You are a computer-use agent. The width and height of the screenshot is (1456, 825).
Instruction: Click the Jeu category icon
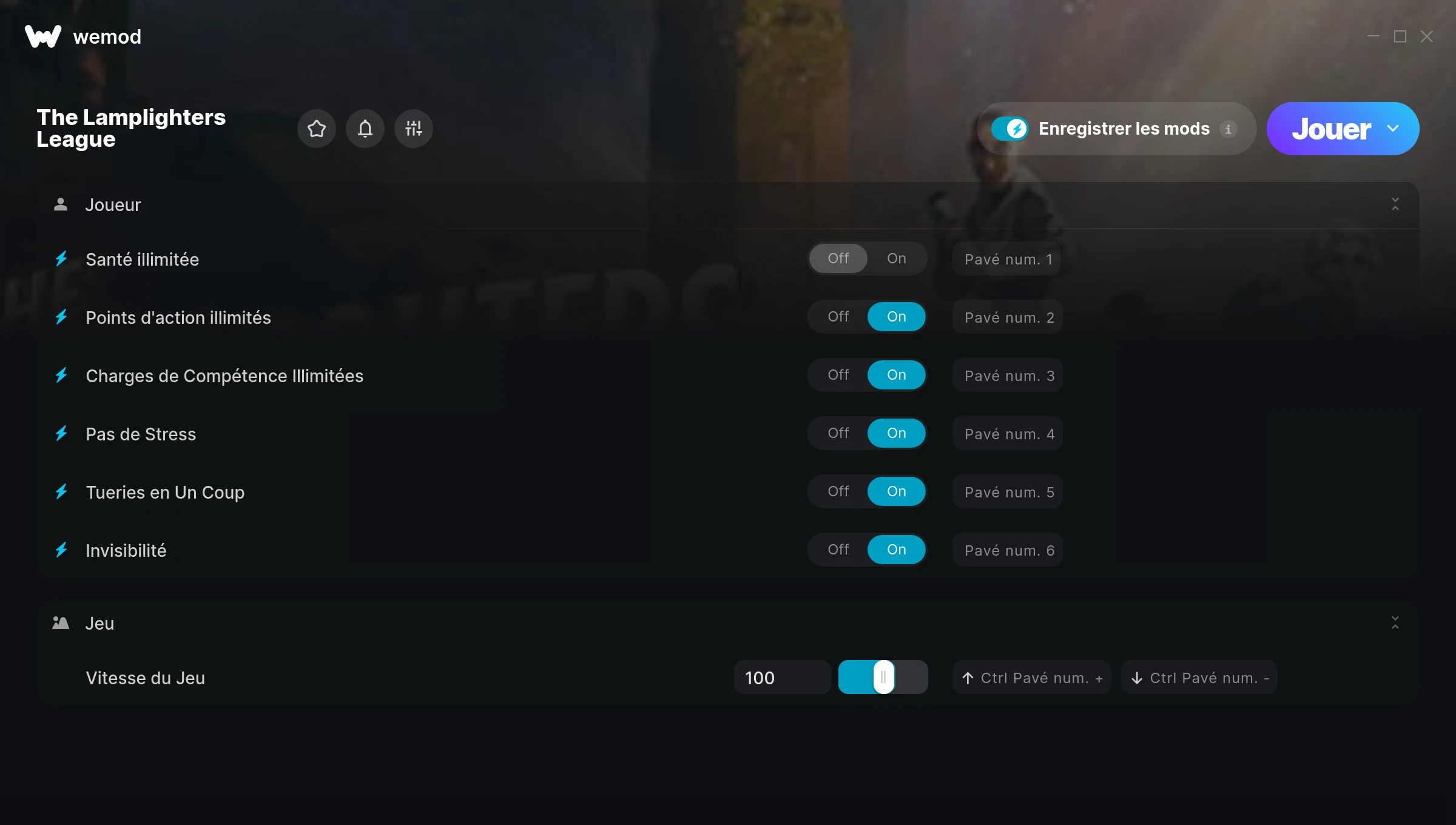coord(61,623)
